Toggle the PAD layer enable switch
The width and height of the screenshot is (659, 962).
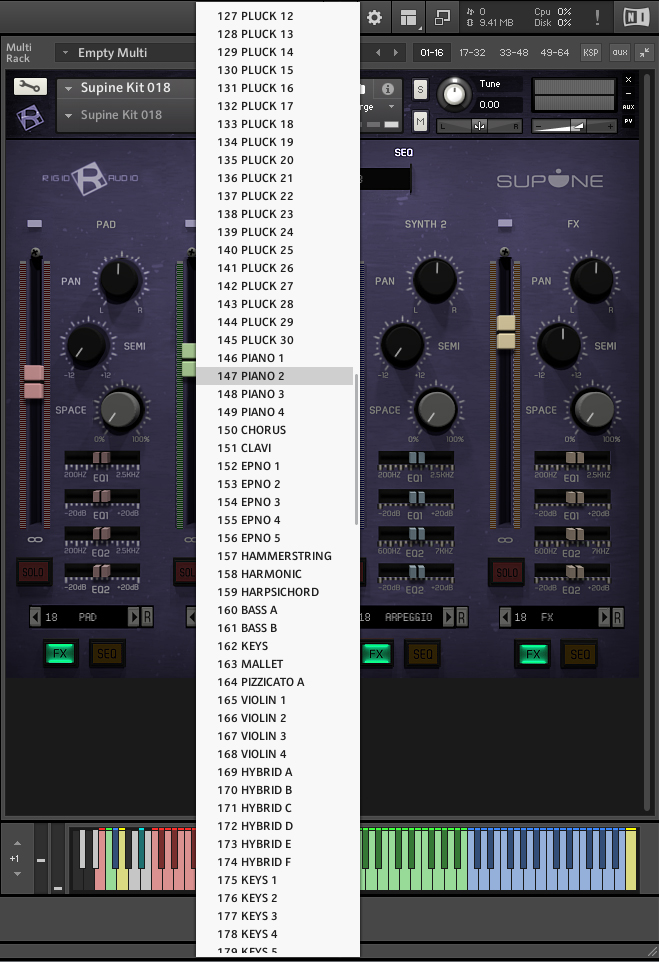(x=35, y=223)
